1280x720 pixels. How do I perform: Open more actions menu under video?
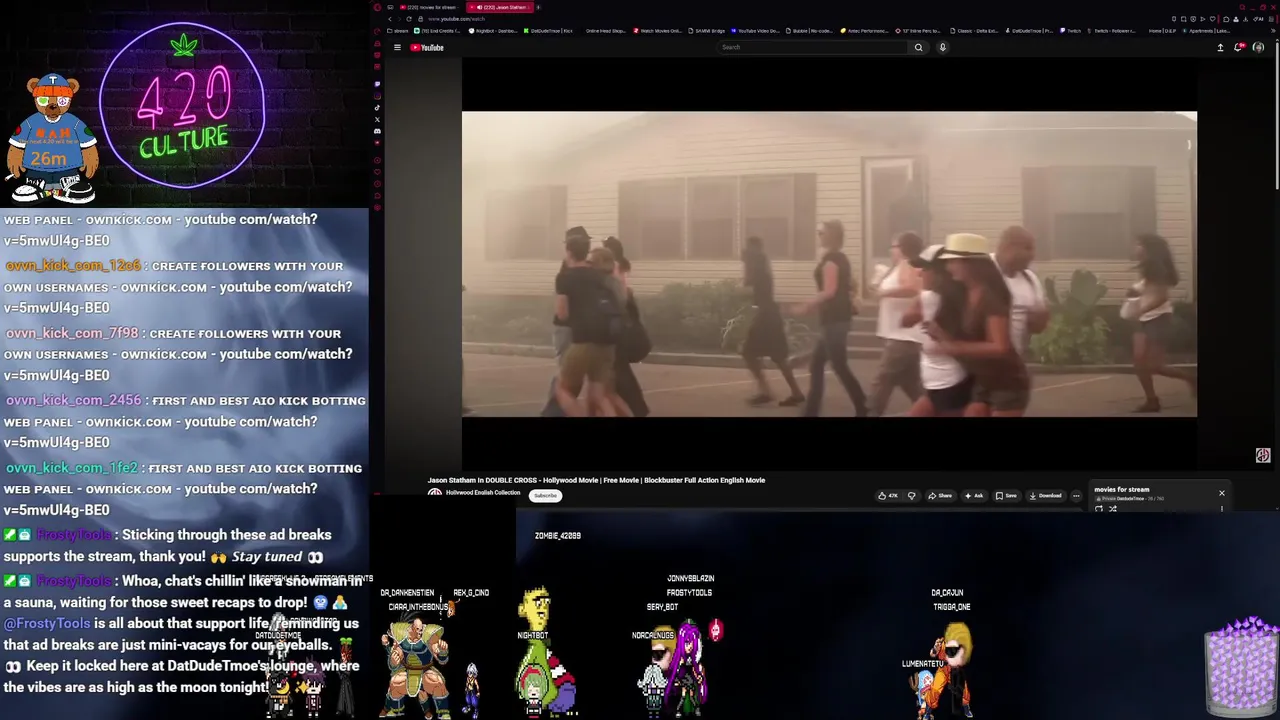(x=1076, y=496)
